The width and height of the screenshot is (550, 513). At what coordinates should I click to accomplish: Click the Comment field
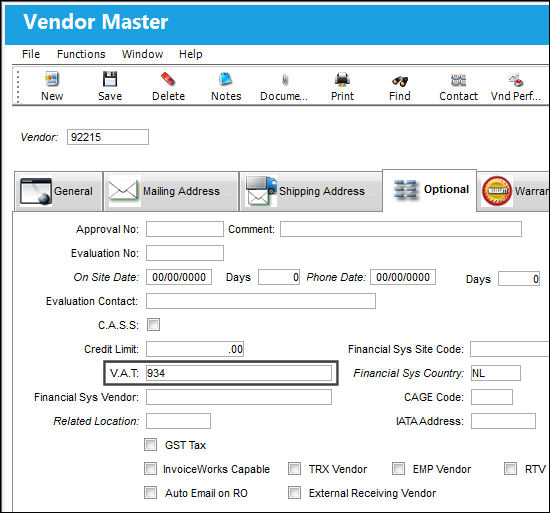point(401,229)
